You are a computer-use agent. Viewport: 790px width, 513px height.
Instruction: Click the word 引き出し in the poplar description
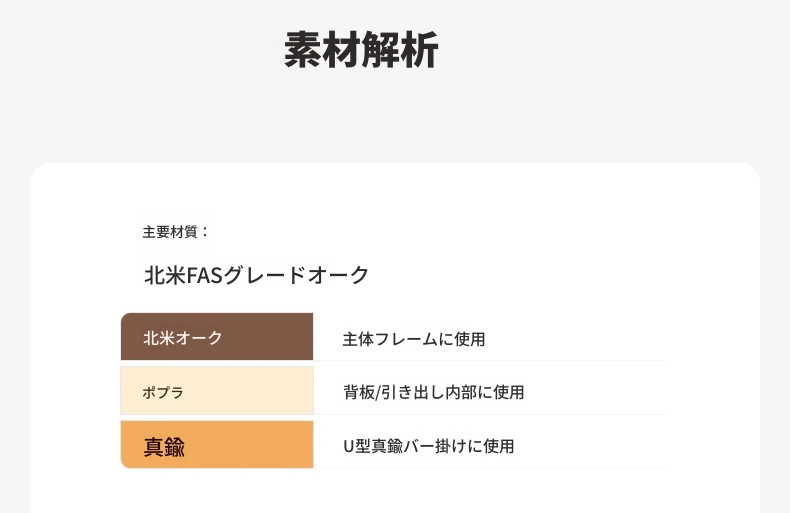[x=411, y=392]
